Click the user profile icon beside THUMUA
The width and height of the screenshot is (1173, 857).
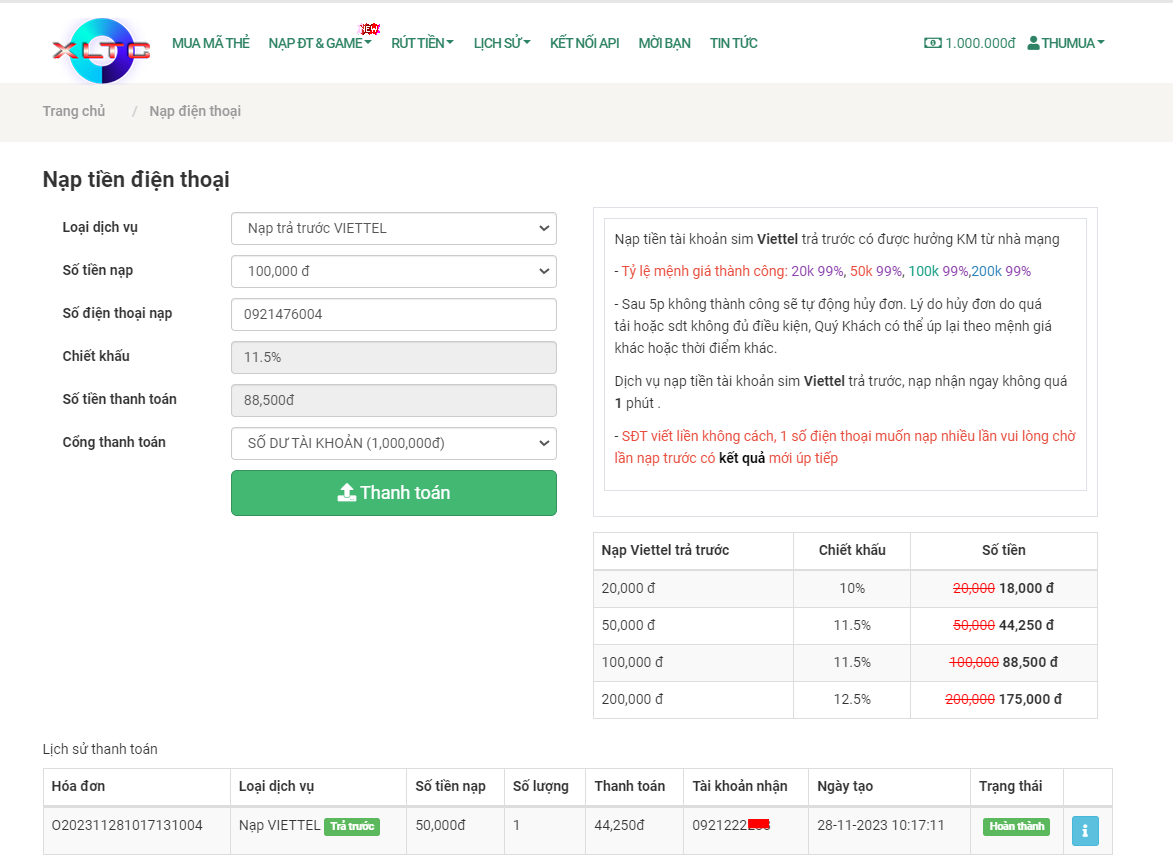(x=1033, y=43)
